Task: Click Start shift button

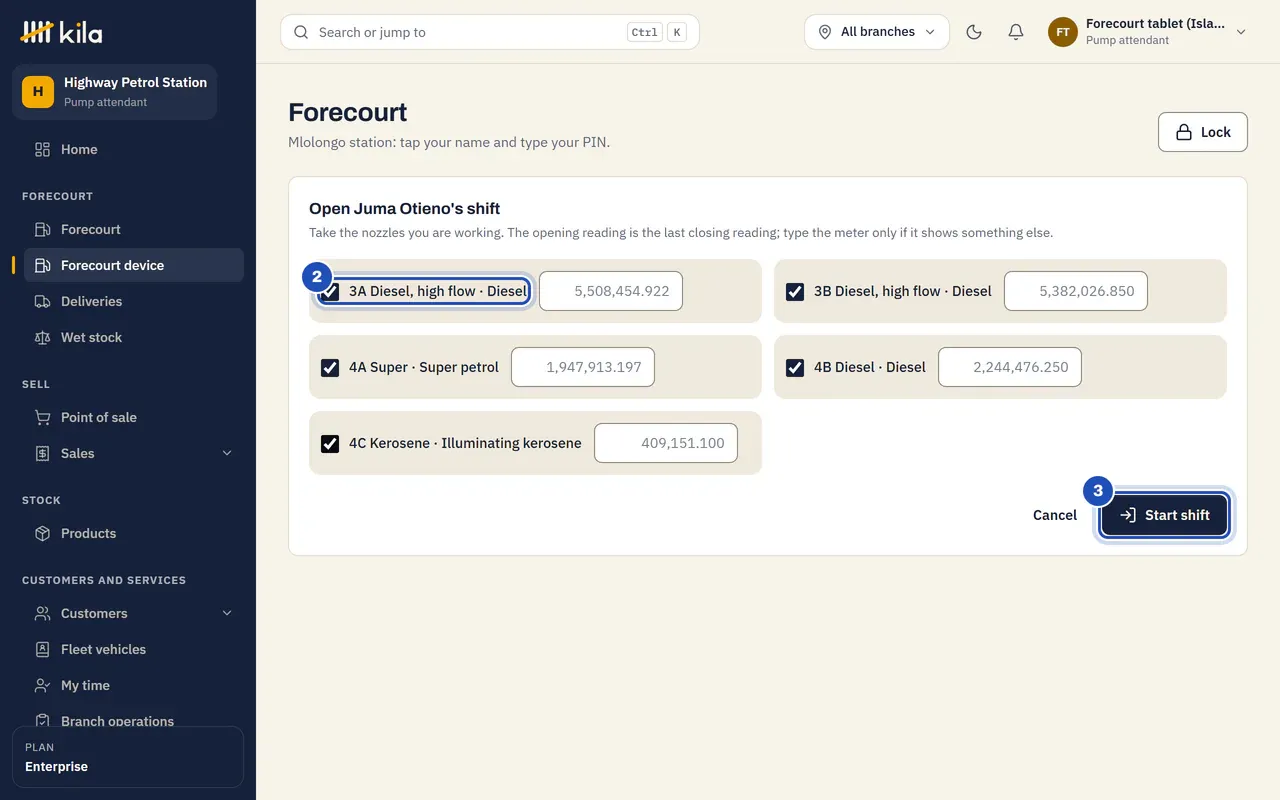Action: (x=1164, y=515)
